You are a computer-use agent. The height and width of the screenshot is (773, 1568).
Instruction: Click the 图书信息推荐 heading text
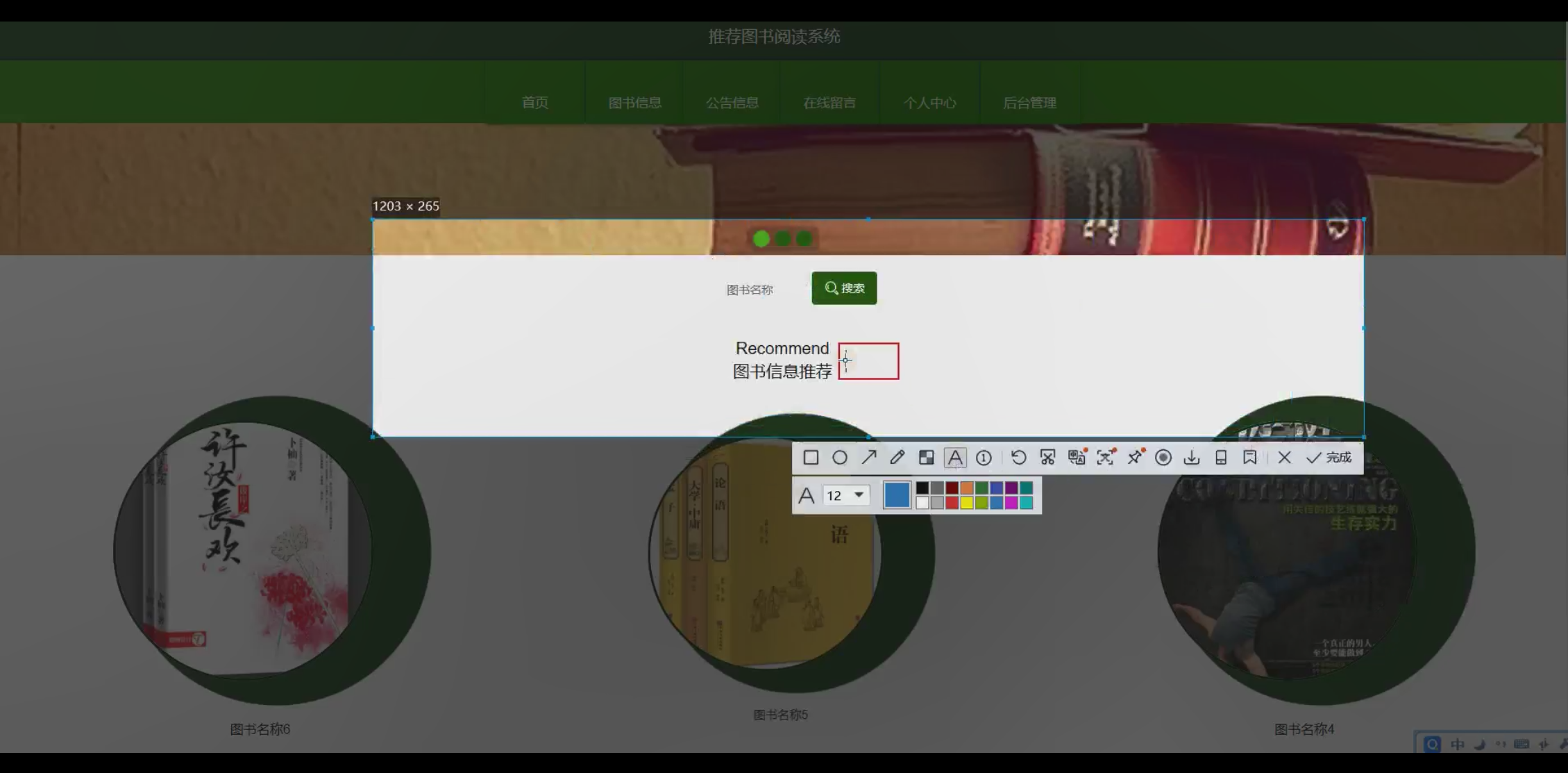point(782,372)
